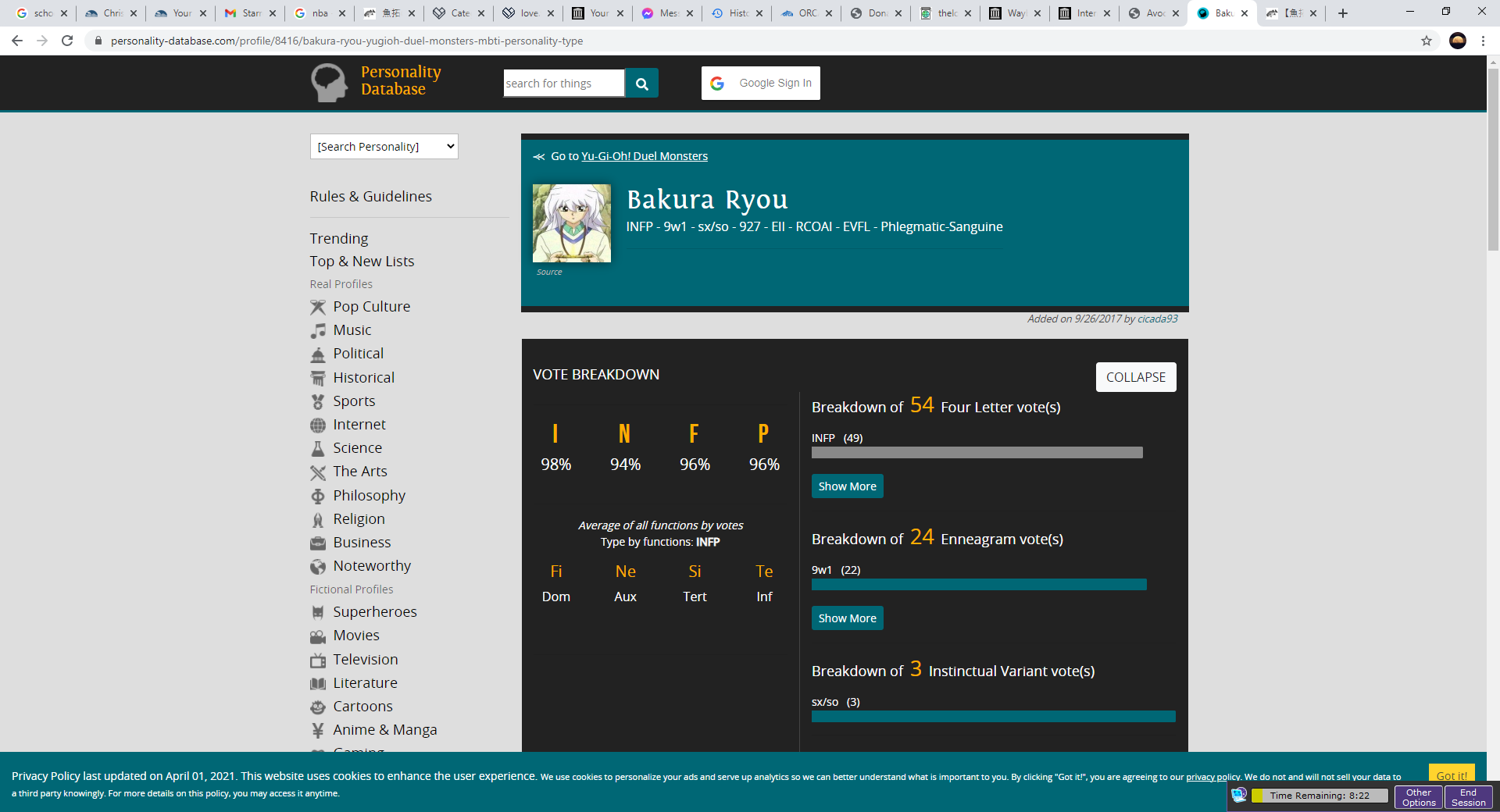Click End Session button

tap(1469, 797)
